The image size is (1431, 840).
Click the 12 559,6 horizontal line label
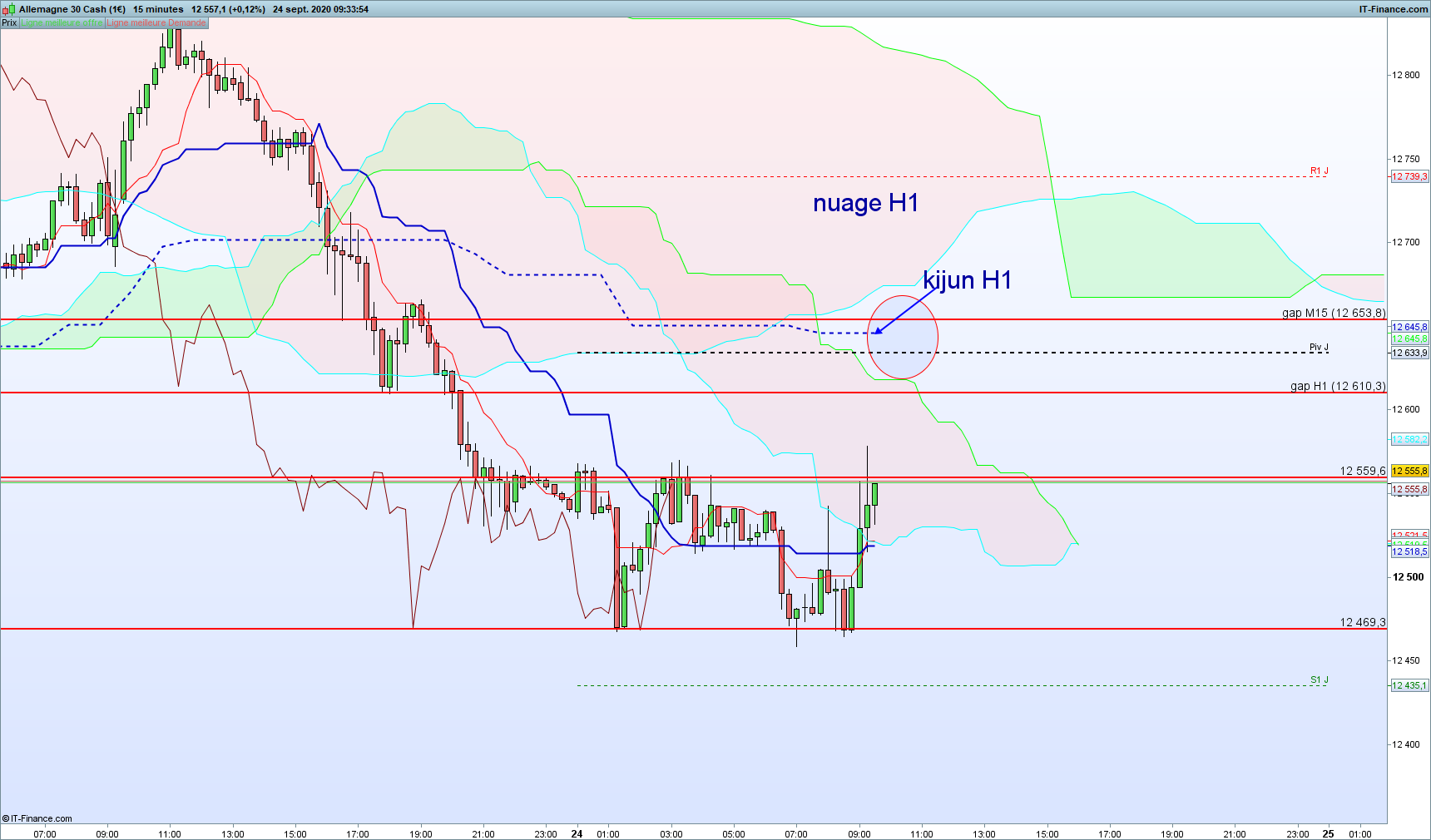pos(1363,471)
